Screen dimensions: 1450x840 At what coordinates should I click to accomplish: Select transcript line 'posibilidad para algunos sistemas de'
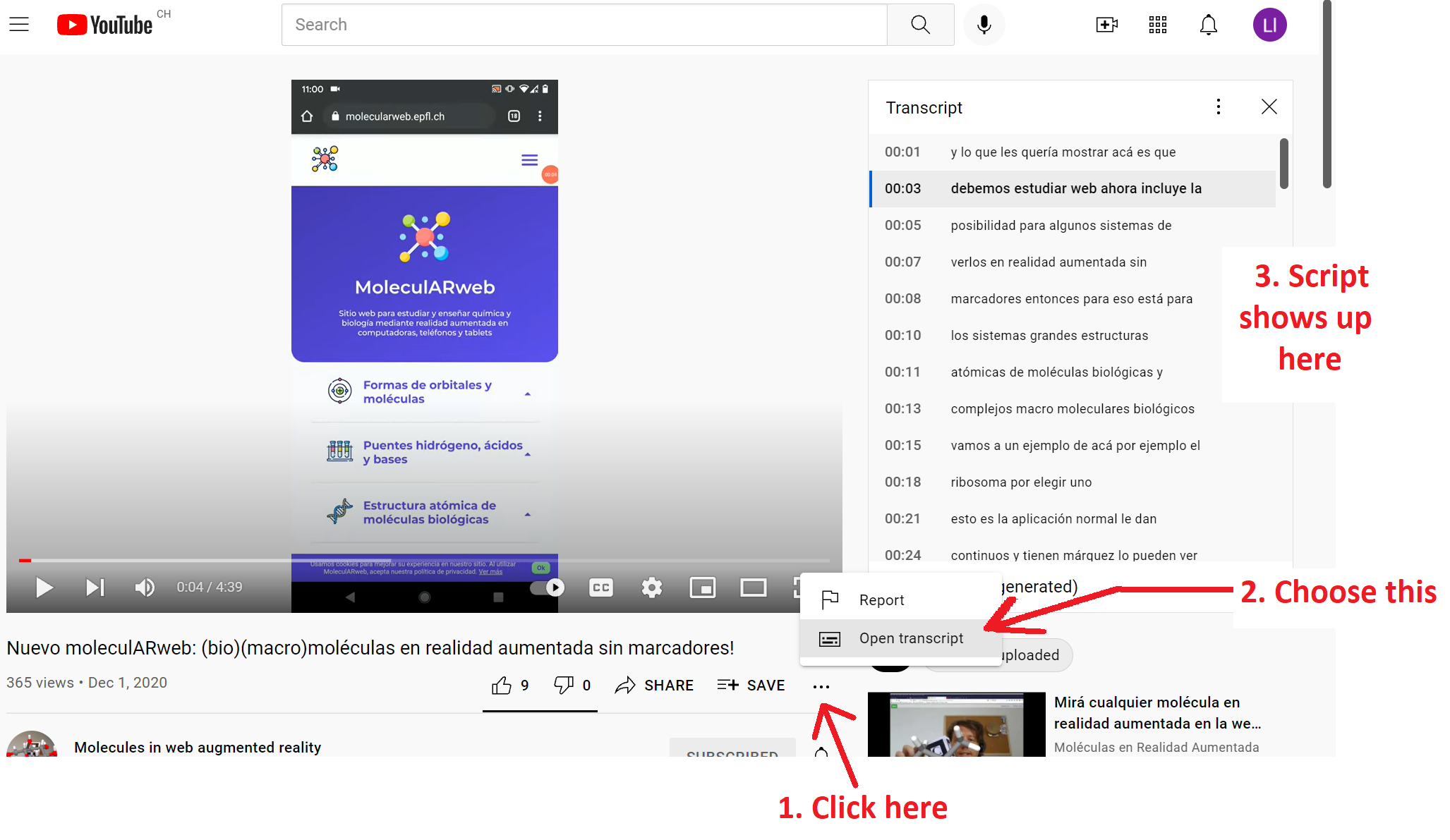[x=1073, y=226]
